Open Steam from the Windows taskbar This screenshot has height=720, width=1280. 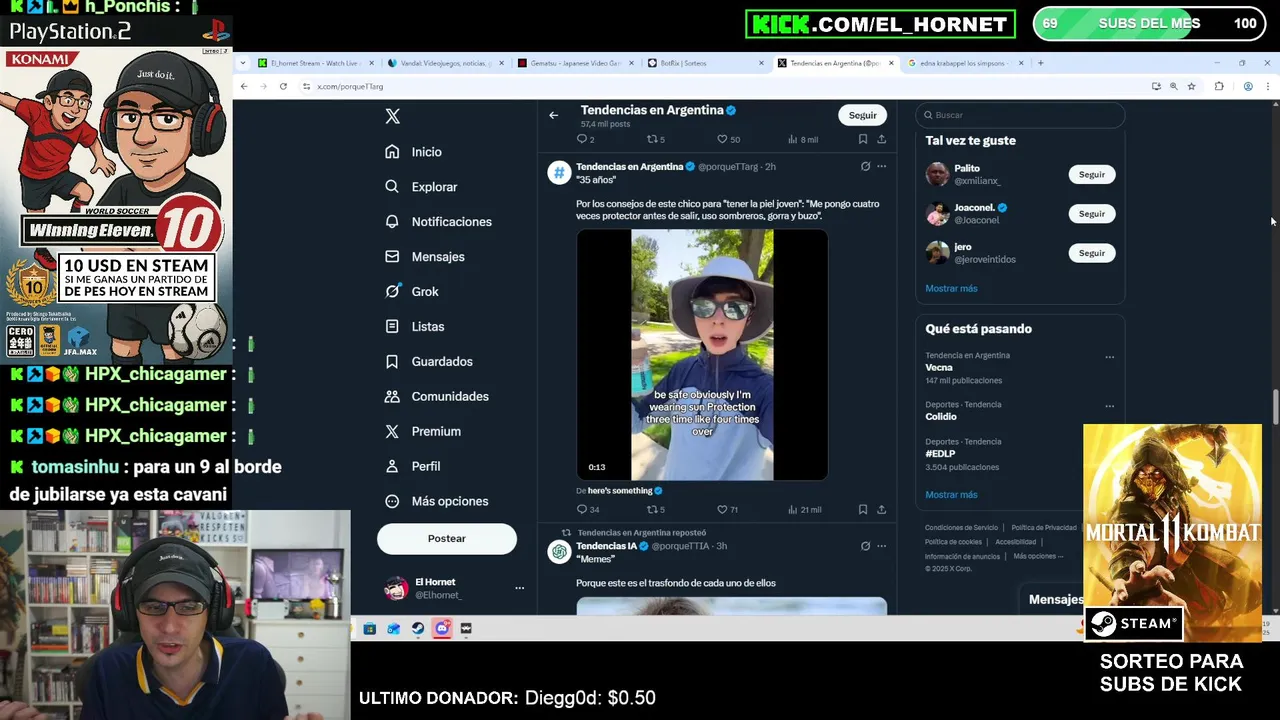[417, 629]
